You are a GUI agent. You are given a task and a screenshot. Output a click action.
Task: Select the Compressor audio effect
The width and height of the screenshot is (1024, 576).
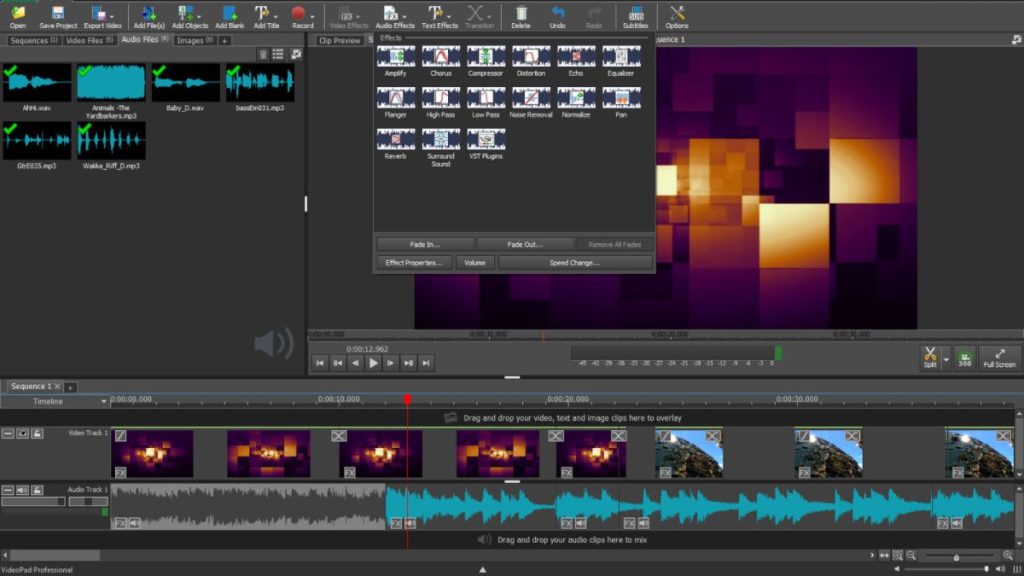point(486,55)
